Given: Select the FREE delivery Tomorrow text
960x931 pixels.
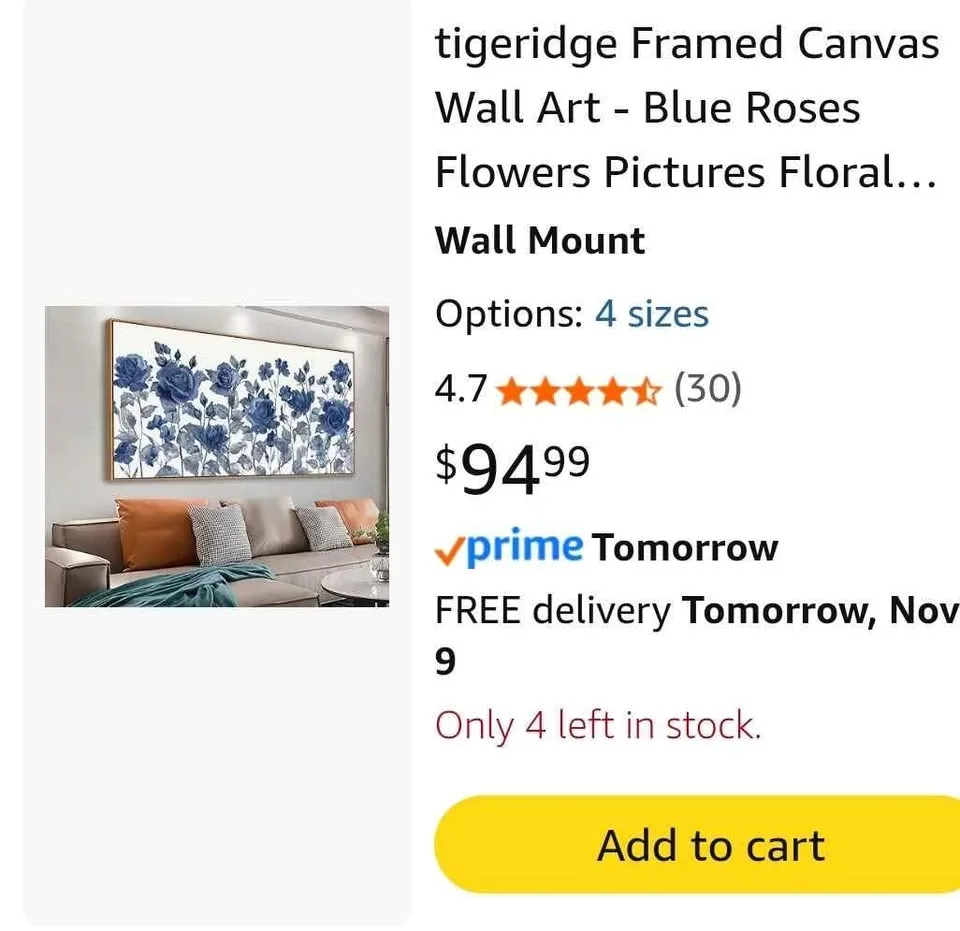Looking at the screenshot, I should pos(690,611).
